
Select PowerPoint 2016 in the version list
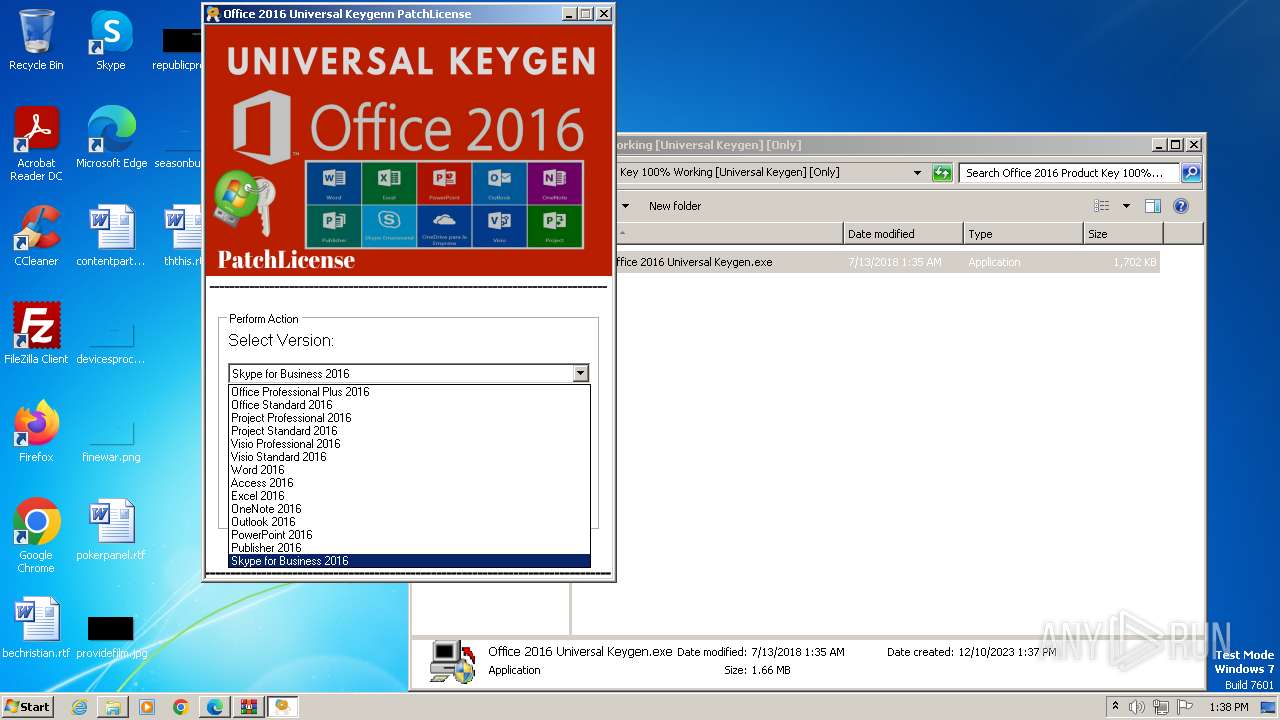click(409, 535)
